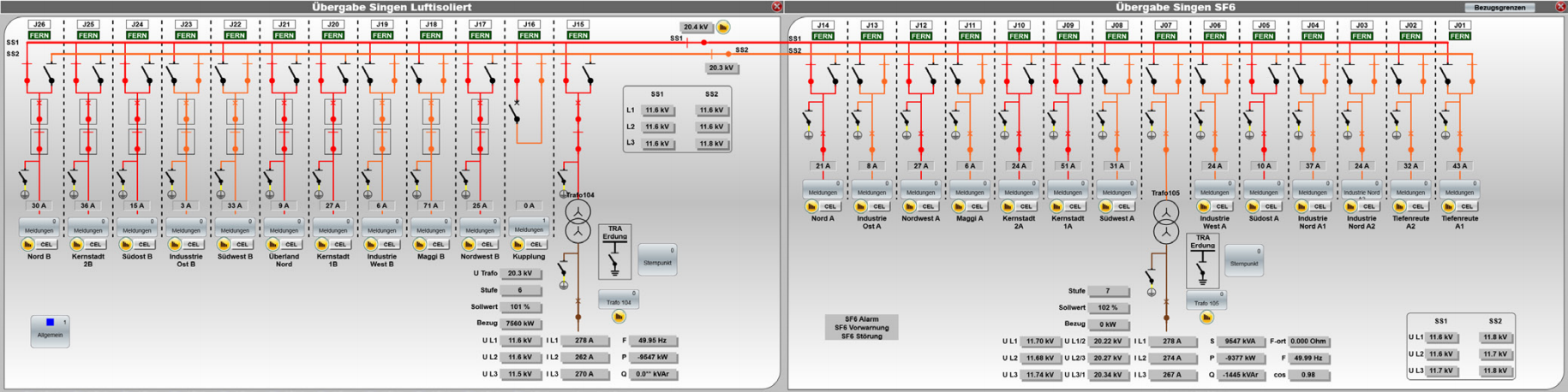Click the Trafo104 transformer symbol

[578, 221]
